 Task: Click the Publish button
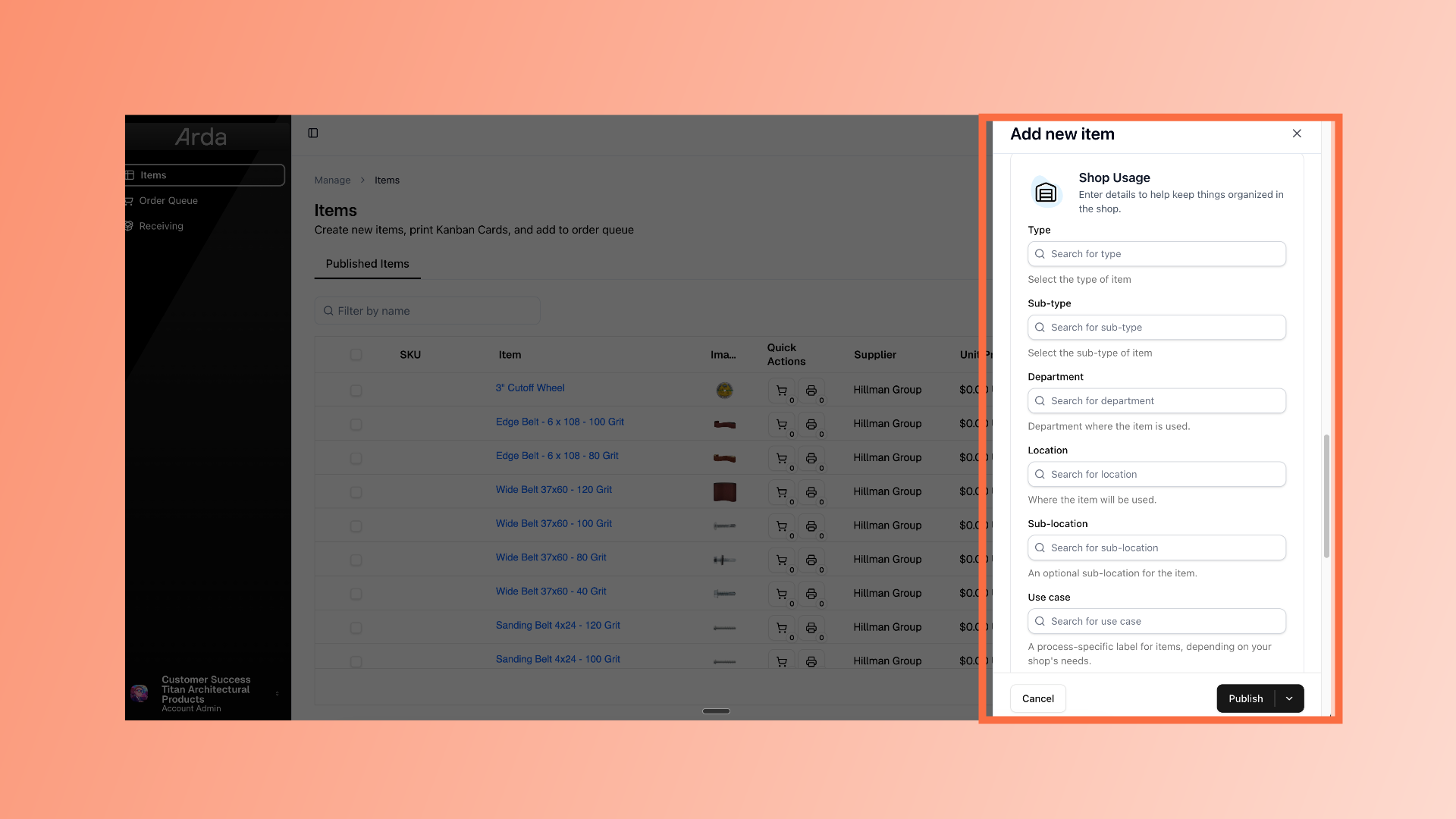[1246, 699]
